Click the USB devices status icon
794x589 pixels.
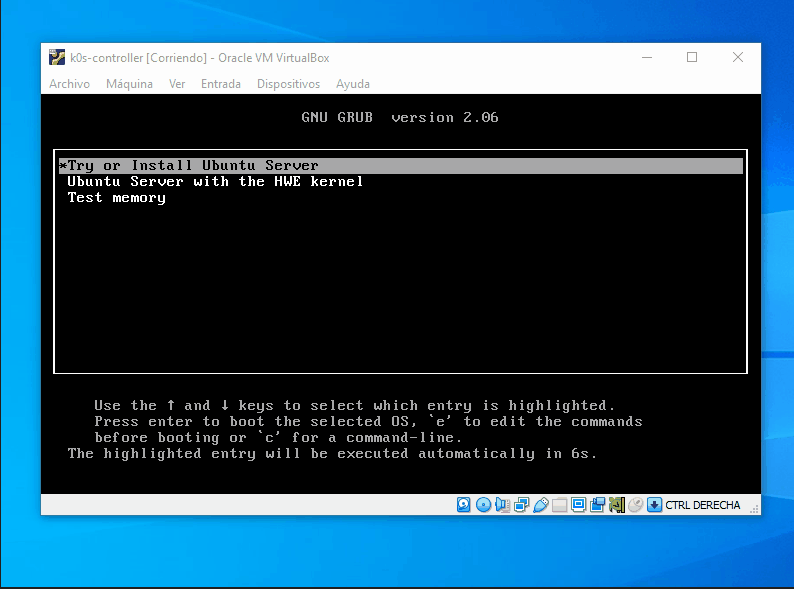pos(541,505)
